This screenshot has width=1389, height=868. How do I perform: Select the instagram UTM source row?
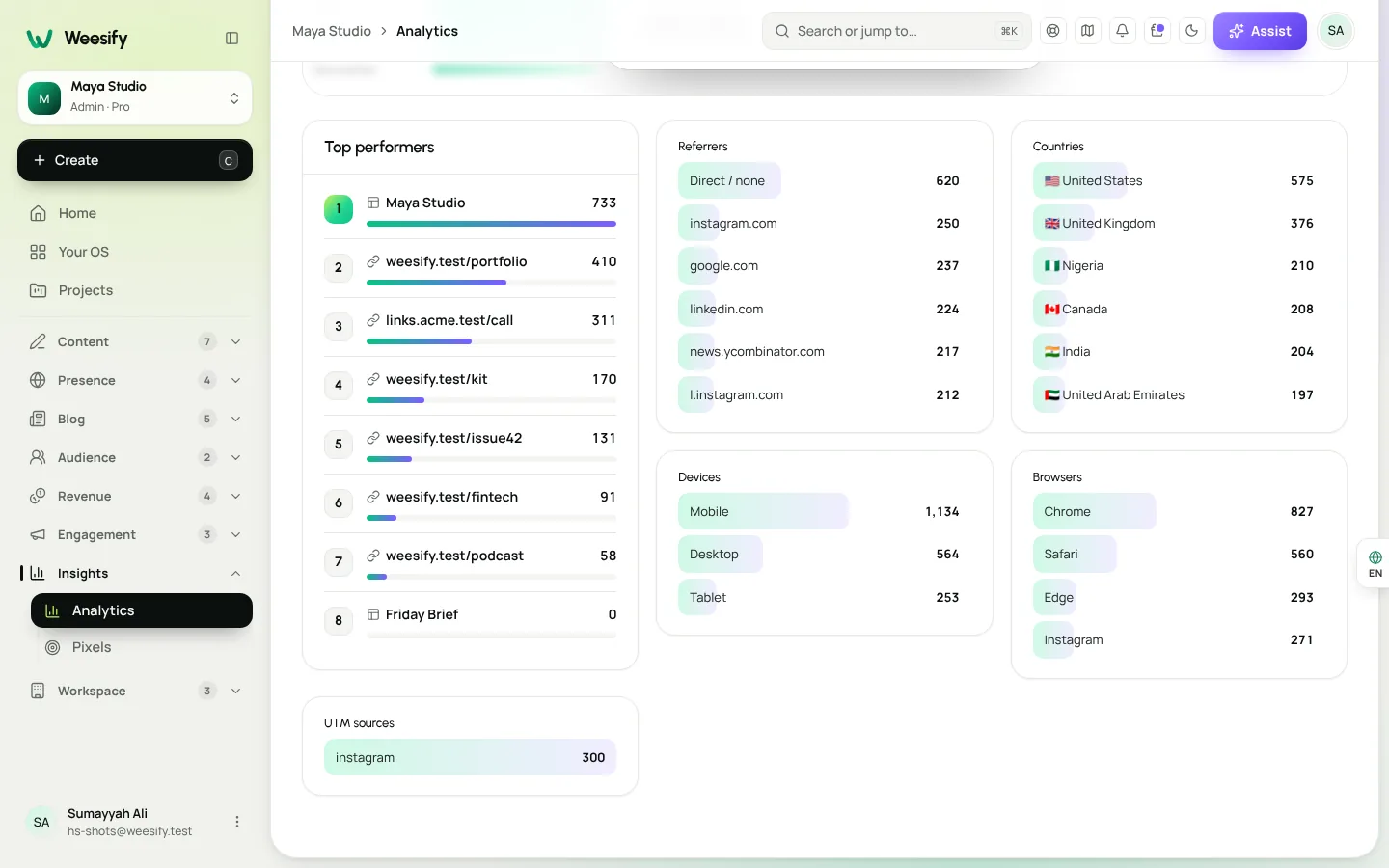click(x=470, y=757)
